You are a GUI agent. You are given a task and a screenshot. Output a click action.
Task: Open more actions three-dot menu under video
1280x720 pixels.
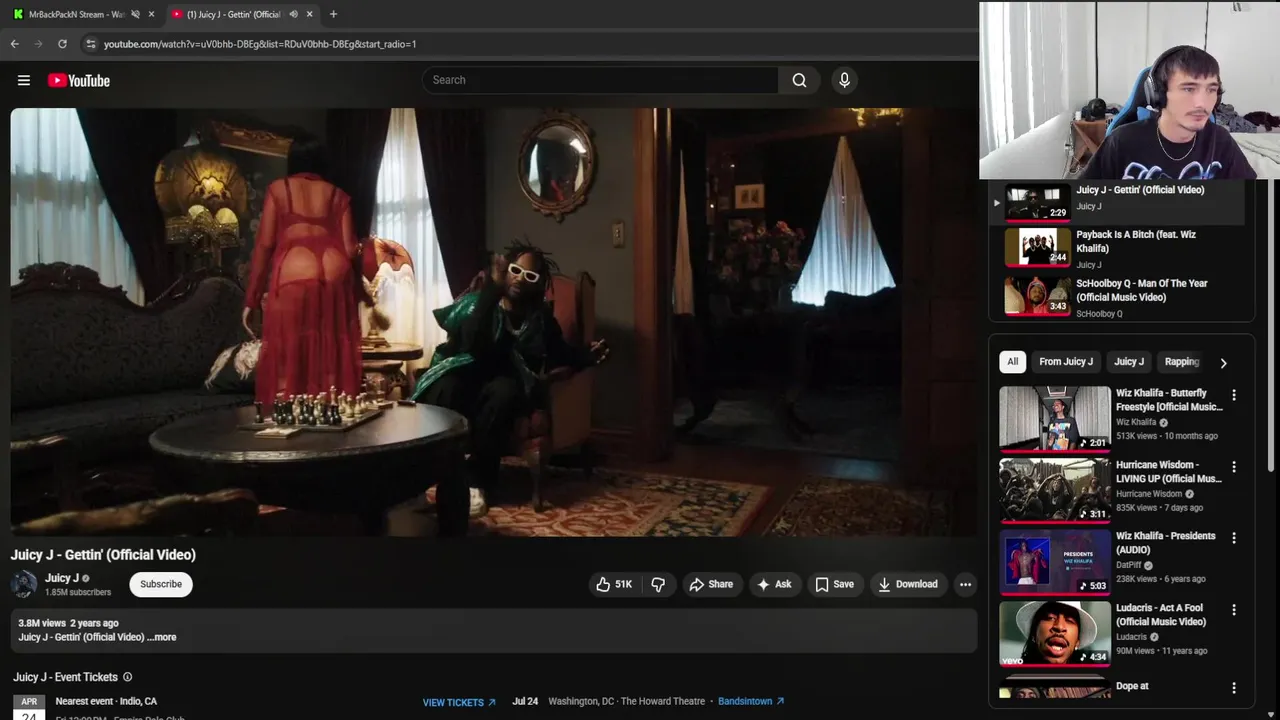click(965, 584)
